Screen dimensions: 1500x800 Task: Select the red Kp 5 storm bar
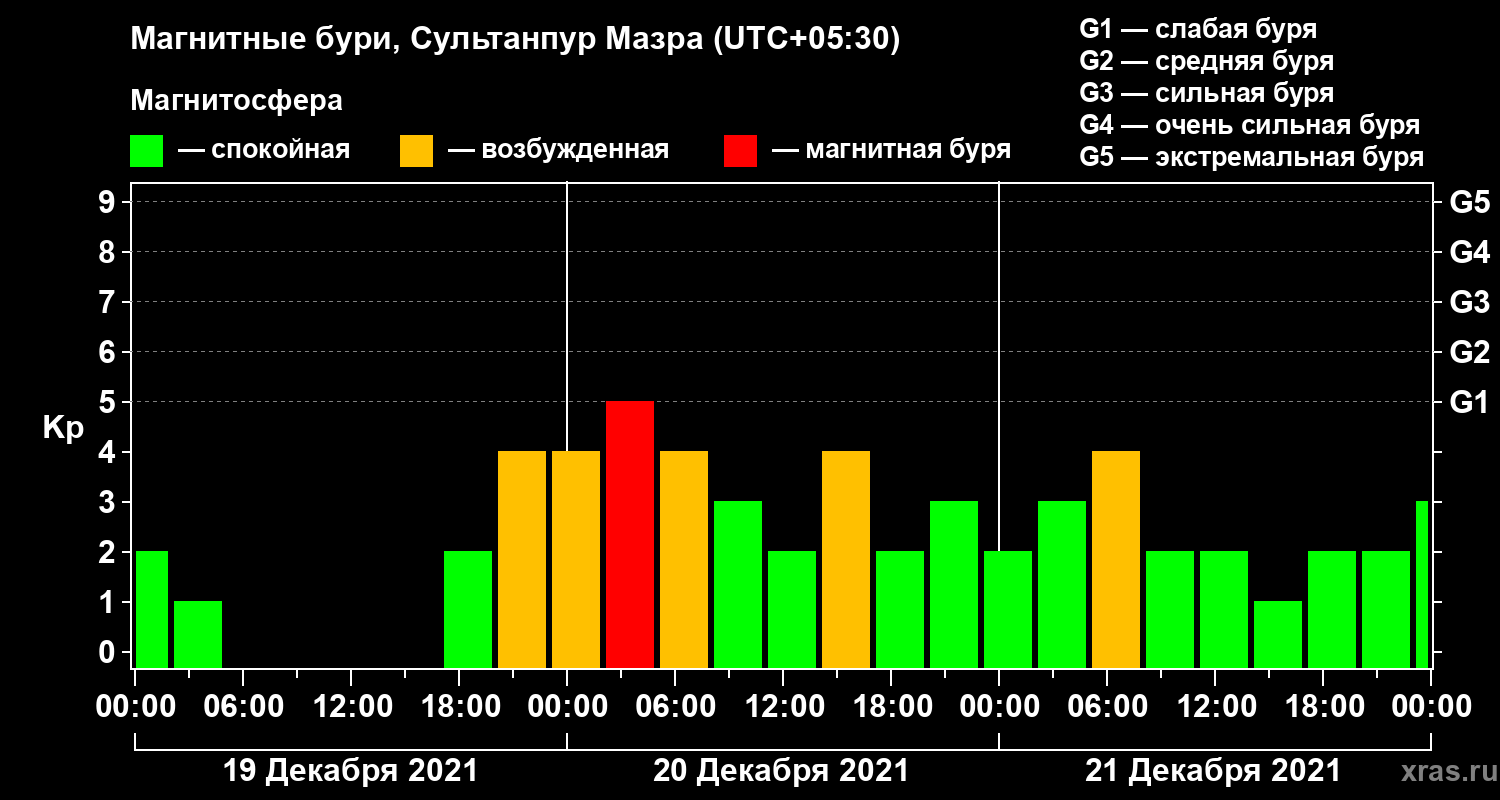(x=630, y=534)
